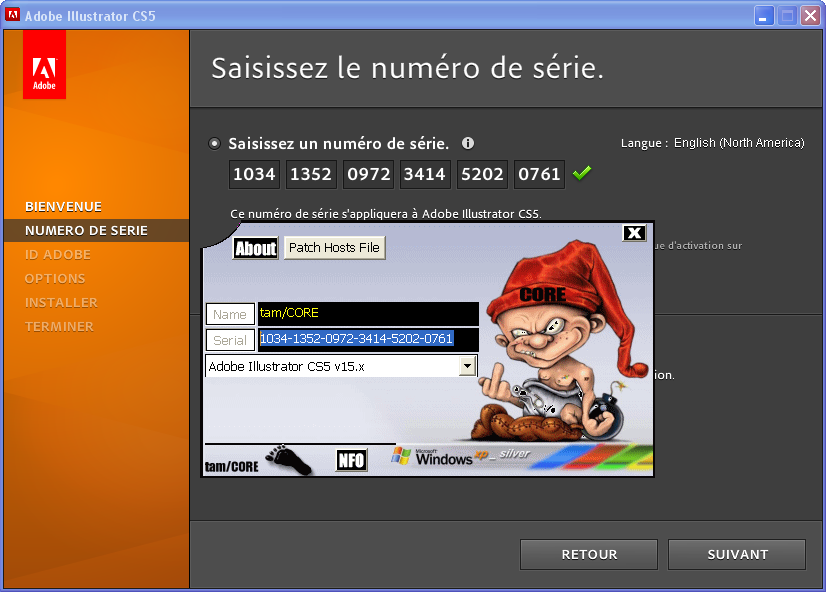The image size is (826, 592).
Task: Click the serial field containing 3414
Action: click(x=425, y=174)
